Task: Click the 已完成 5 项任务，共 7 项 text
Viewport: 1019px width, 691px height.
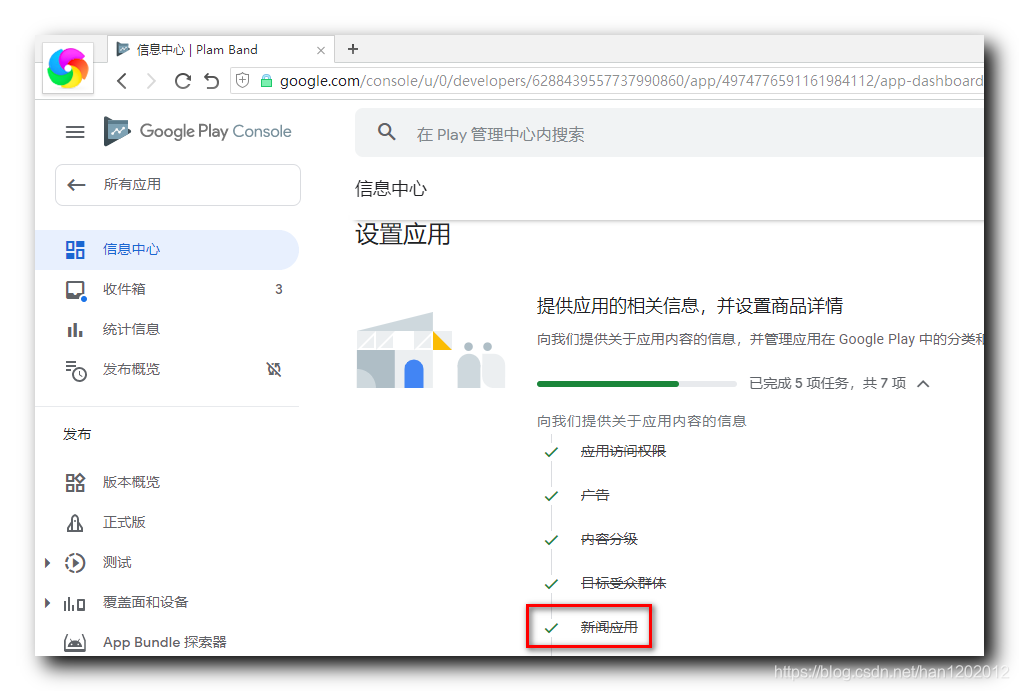Action: [827, 384]
